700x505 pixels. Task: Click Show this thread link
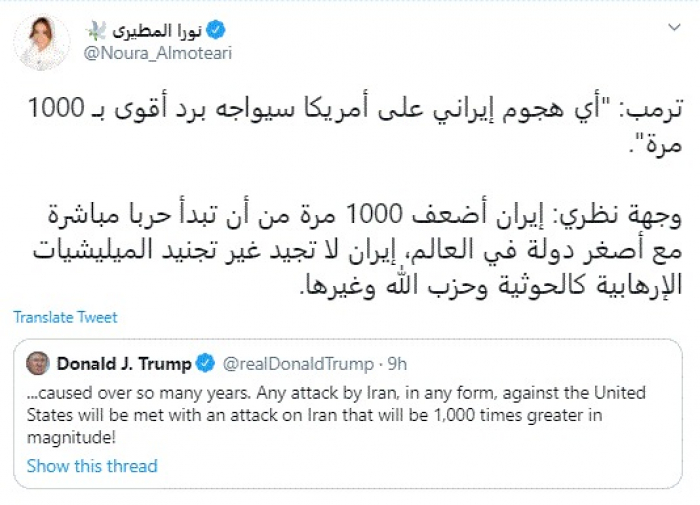pos(92,465)
